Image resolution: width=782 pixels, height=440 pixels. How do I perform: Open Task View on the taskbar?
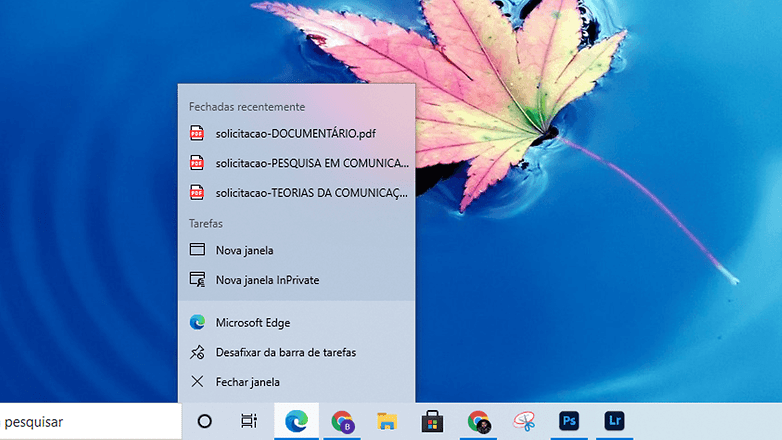coord(249,422)
